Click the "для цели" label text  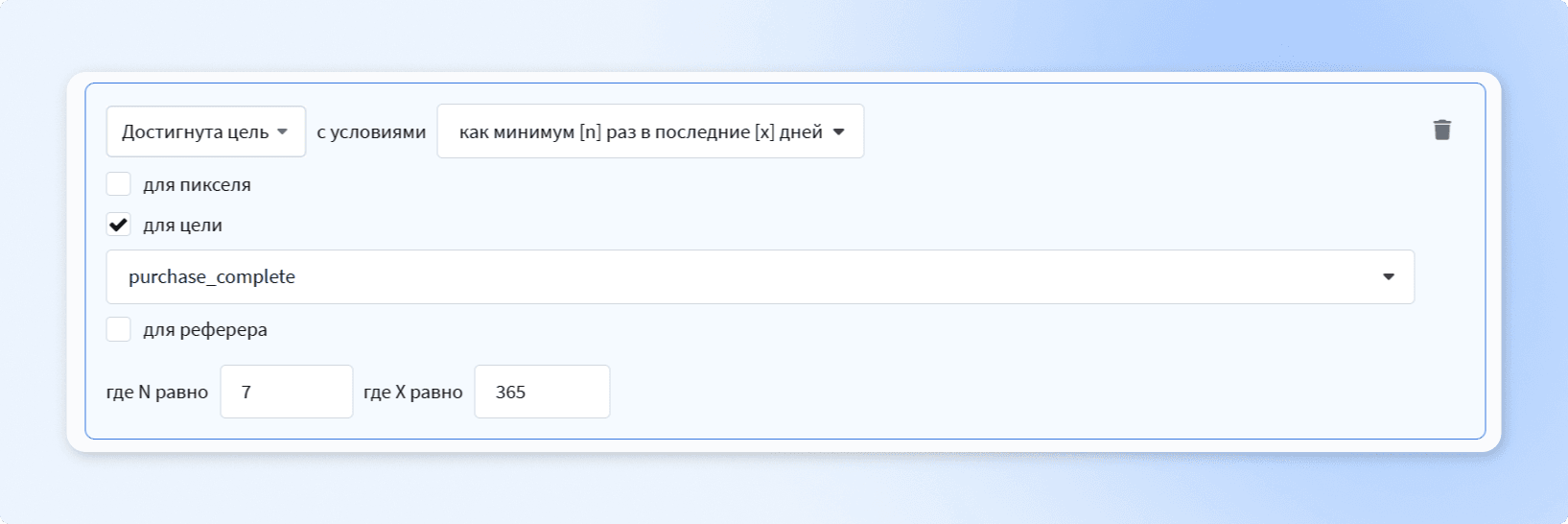tap(182, 226)
